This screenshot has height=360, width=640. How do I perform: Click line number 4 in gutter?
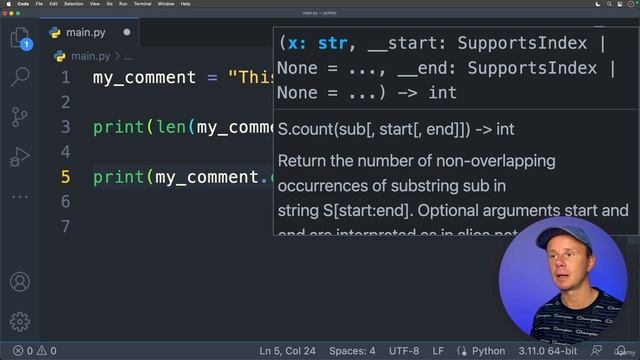click(66, 152)
